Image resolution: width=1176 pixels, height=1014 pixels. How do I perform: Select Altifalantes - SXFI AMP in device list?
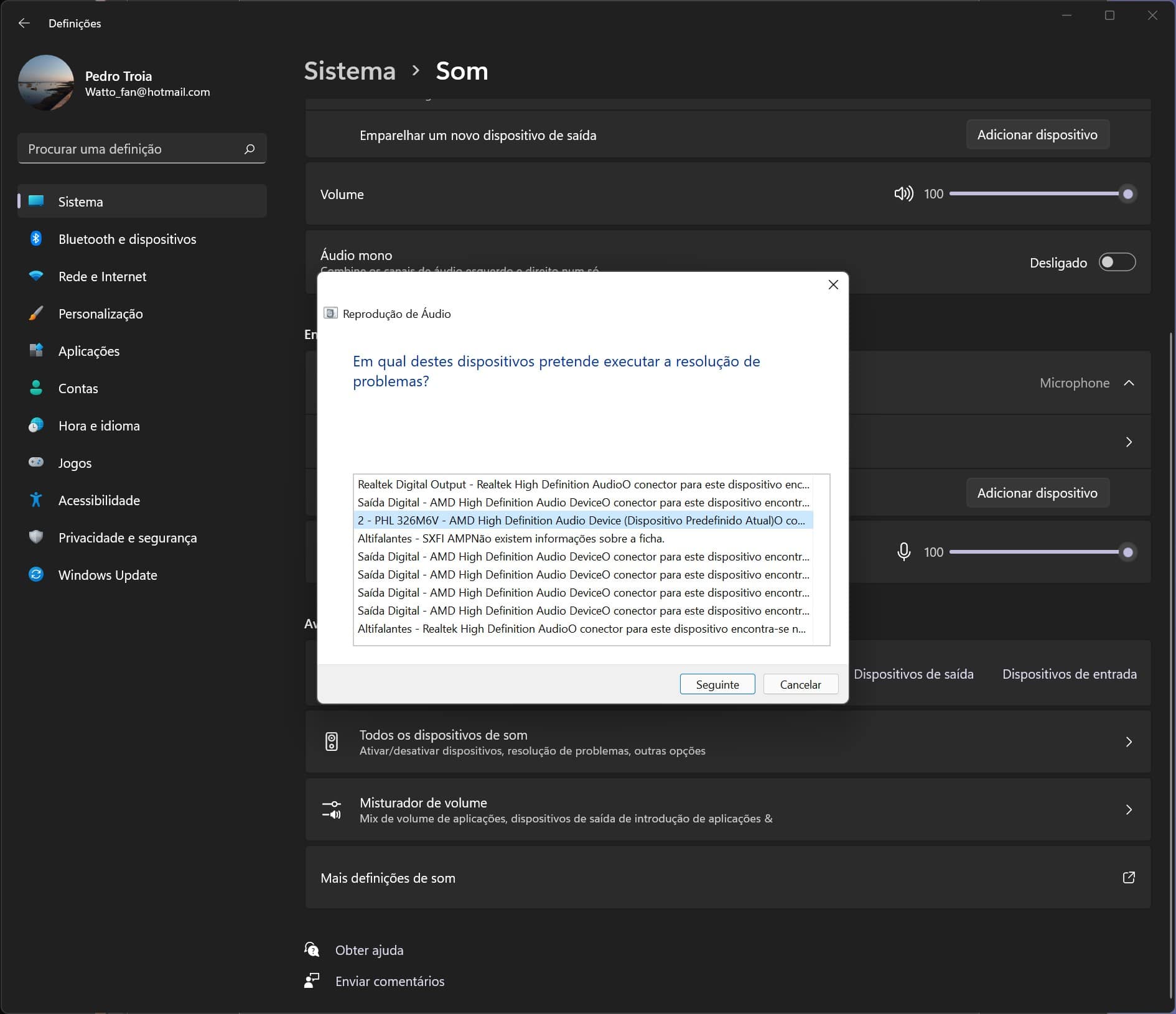pyautogui.click(x=510, y=539)
